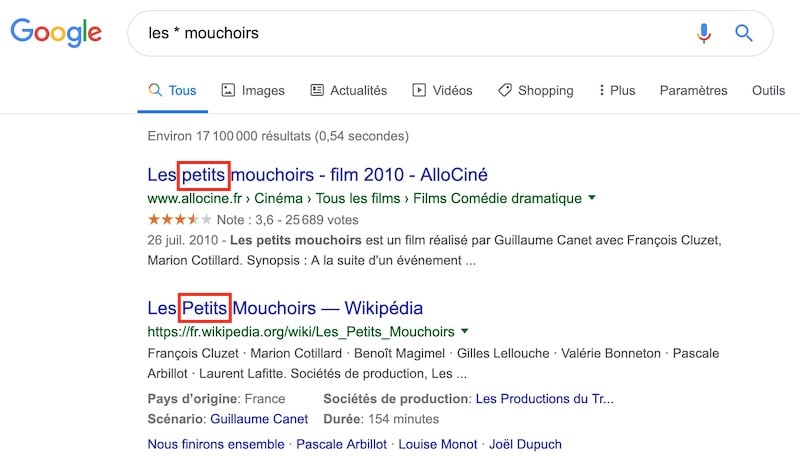
Task: Open the Wikipédia Les Petits Mouchoirs result
Action: pos(285,307)
